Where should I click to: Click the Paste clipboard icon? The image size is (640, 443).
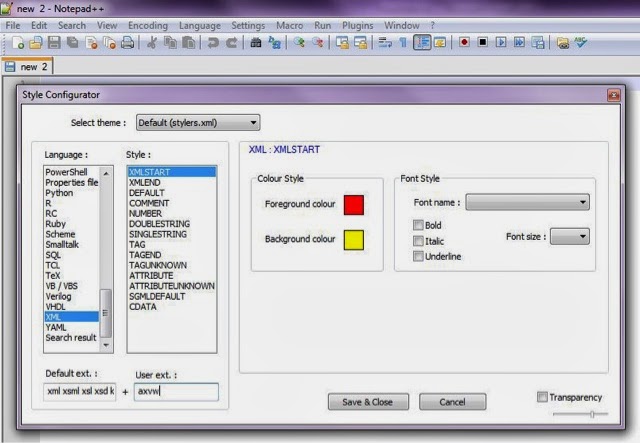click(188, 42)
